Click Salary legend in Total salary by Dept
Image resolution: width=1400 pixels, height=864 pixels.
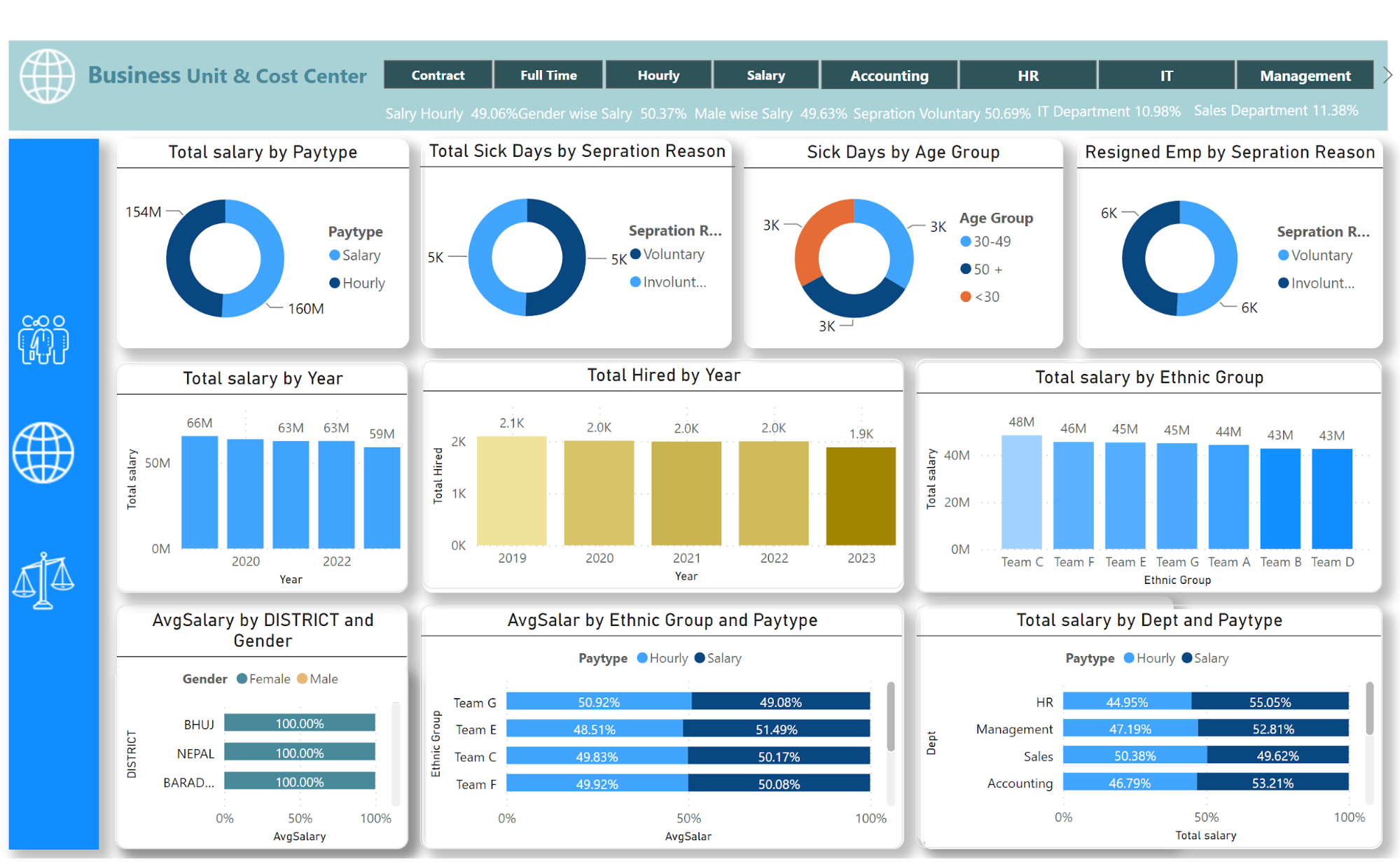pos(1205,658)
